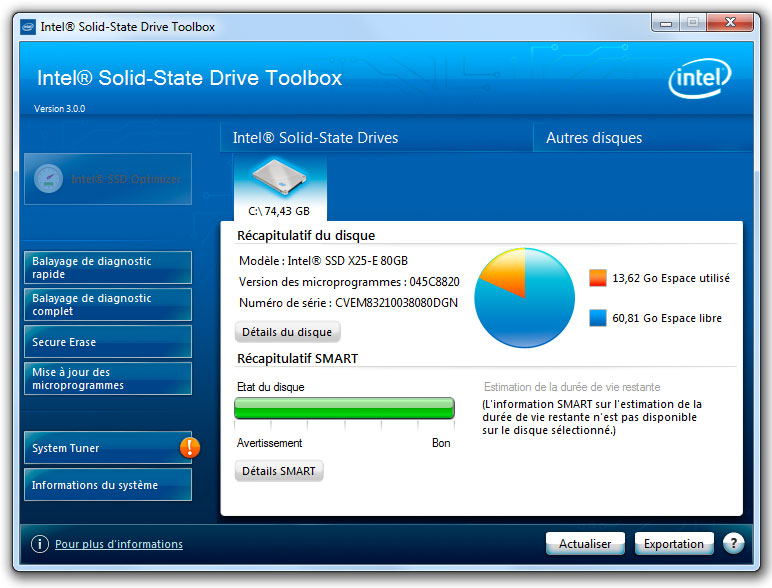Click the Exportation button
772x588 pixels.
(x=674, y=544)
